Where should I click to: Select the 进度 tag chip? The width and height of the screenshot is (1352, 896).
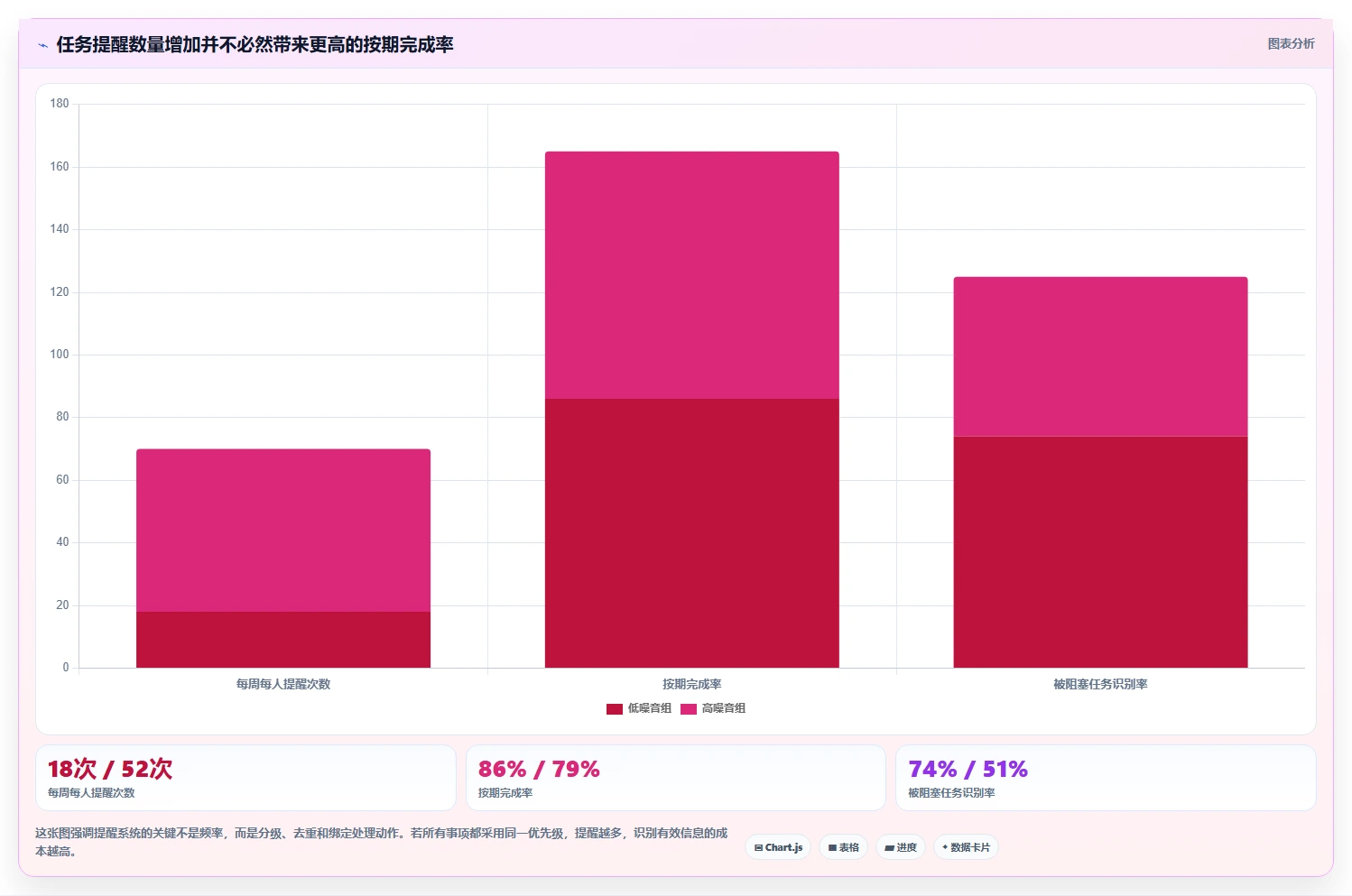click(901, 847)
